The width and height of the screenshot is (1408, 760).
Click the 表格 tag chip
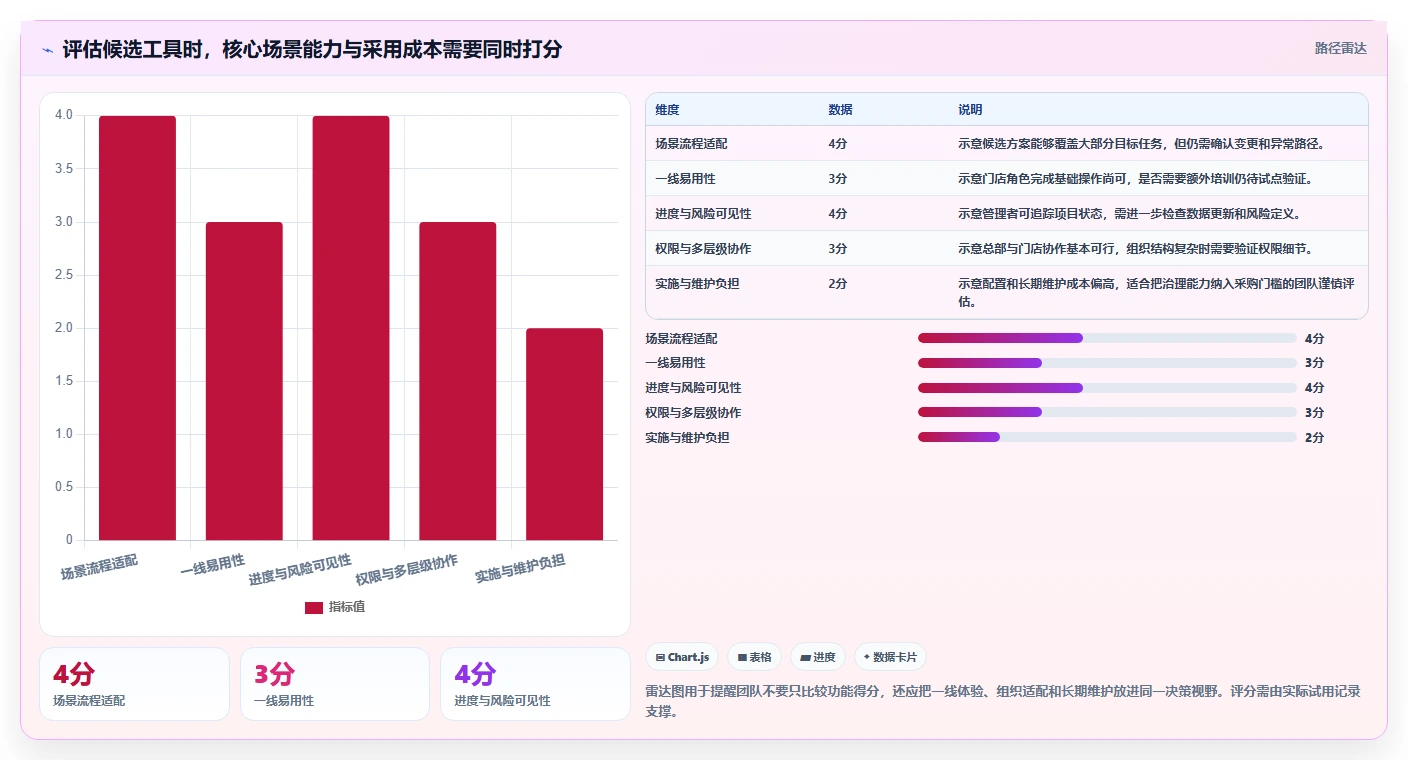[x=754, y=657]
